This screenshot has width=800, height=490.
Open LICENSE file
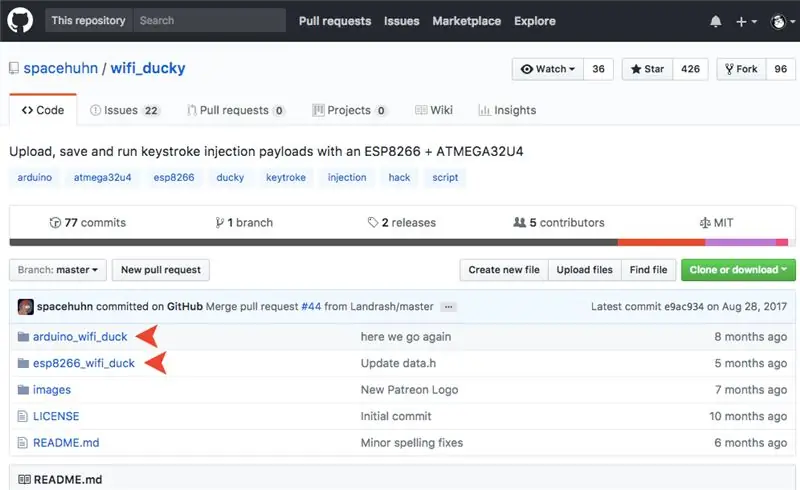[56, 416]
